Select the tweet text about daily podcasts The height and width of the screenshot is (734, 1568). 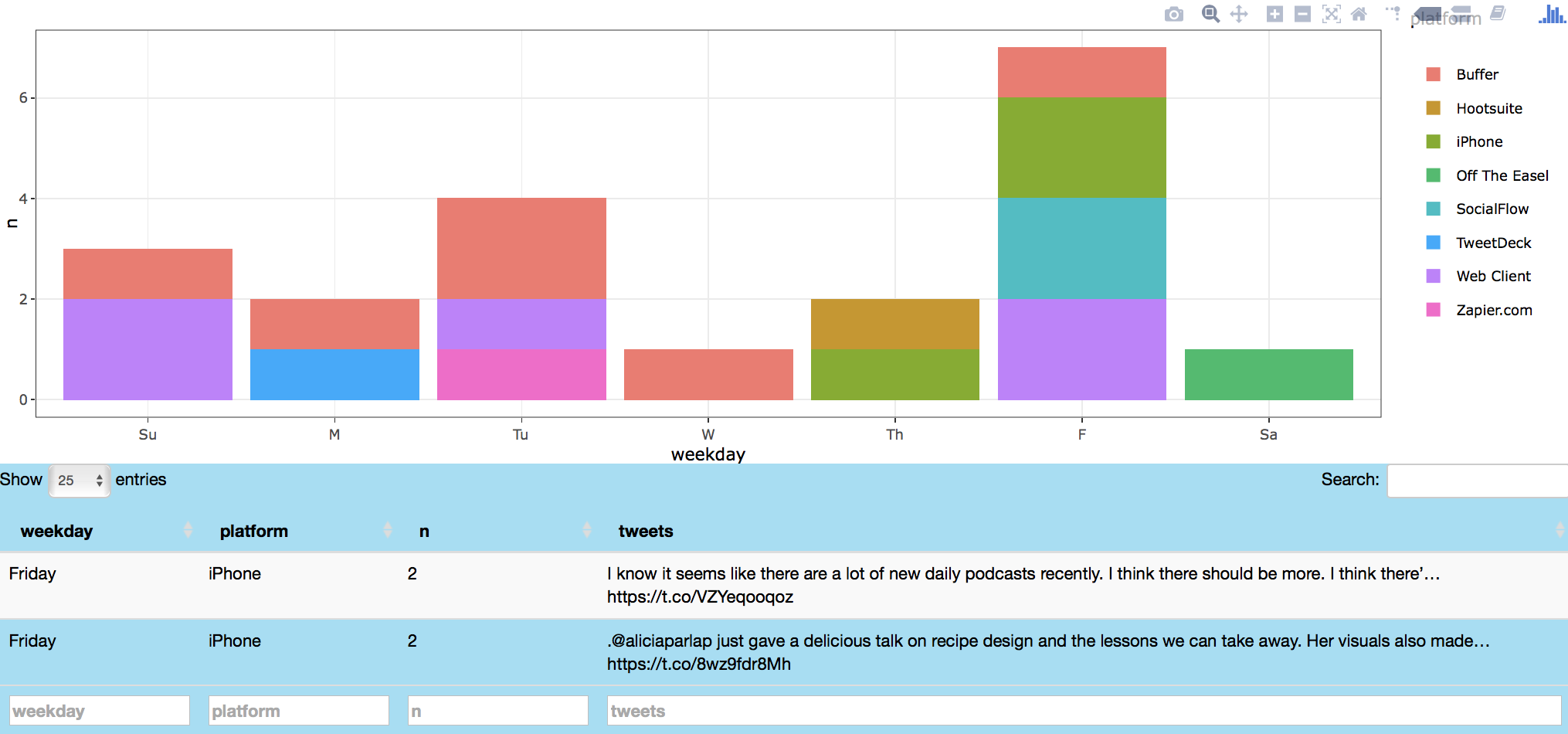(x=1023, y=573)
